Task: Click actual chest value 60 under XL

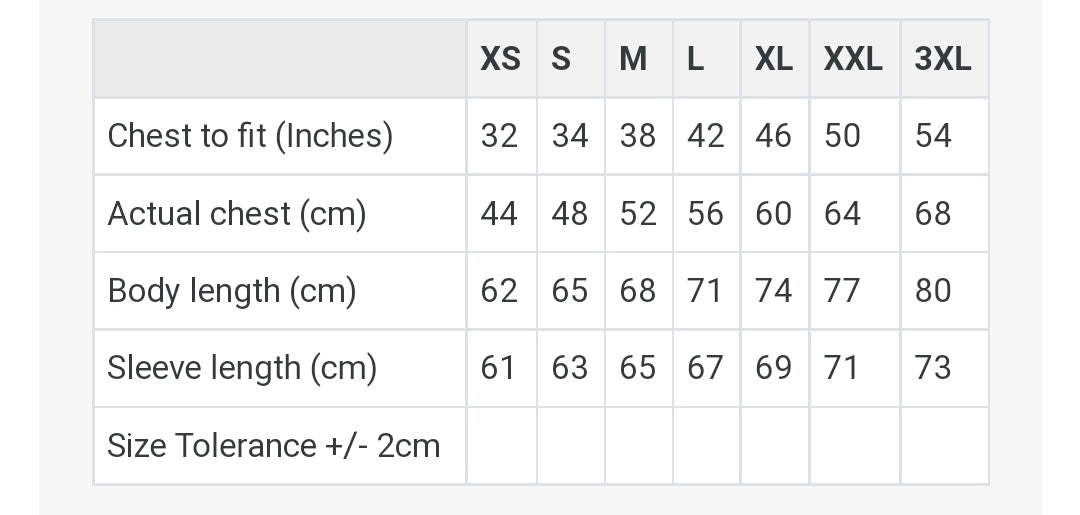Action: (x=773, y=213)
